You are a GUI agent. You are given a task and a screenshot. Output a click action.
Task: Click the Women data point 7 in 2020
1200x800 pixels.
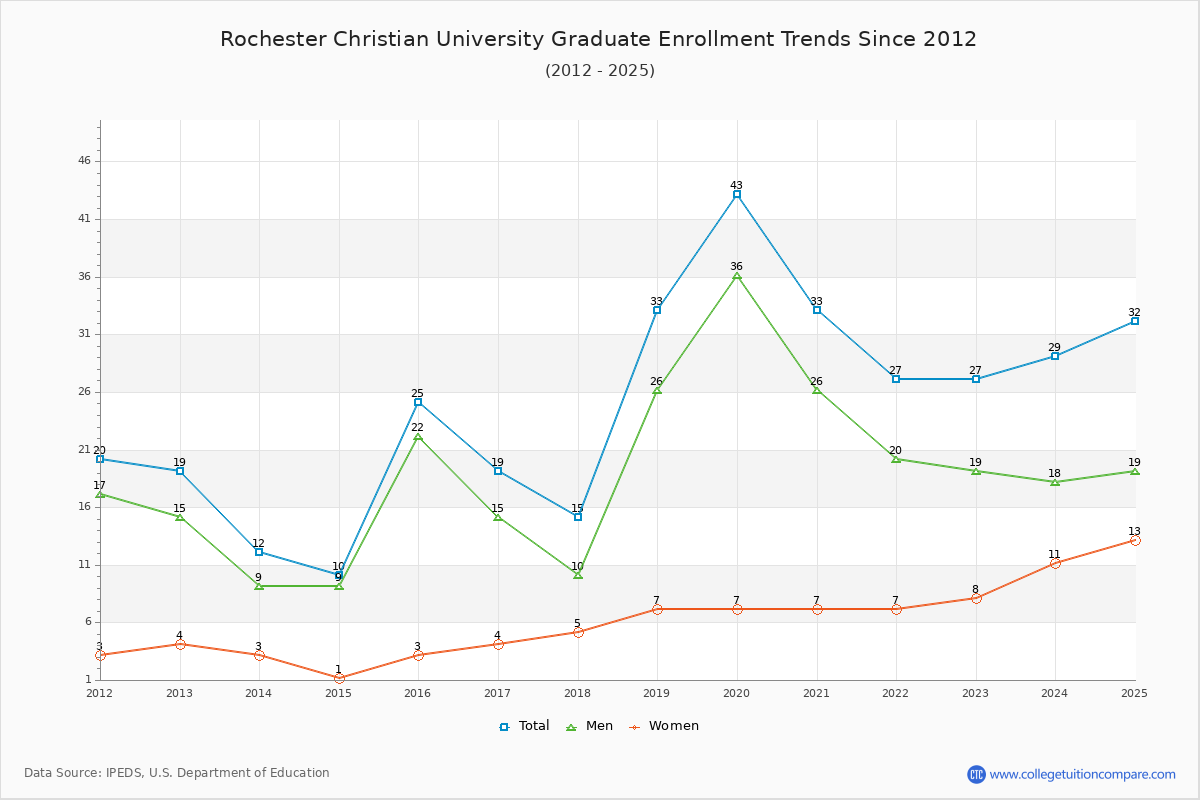click(737, 609)
